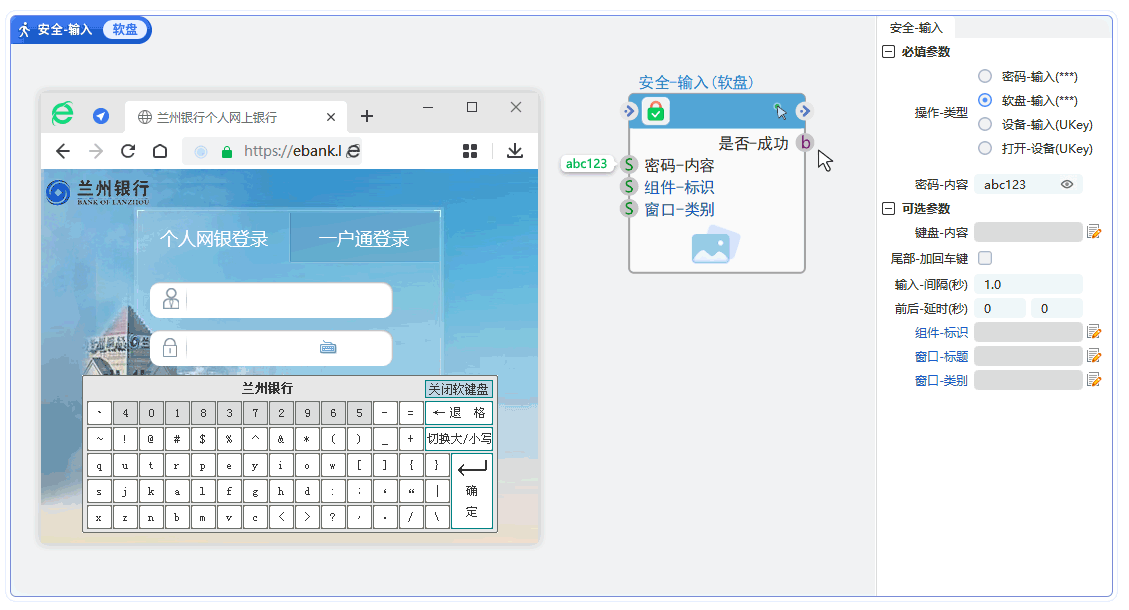Viewport: 1129px width, 610px height.
Task: Click the green padlock icon on the node header
Action: coord(655,111)
